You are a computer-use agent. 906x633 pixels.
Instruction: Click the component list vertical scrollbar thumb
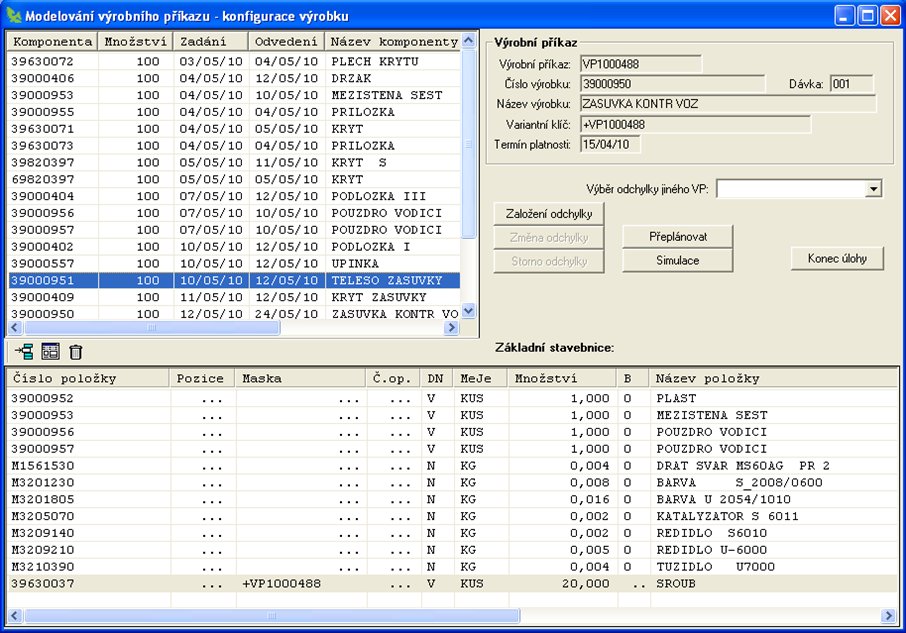469,144
